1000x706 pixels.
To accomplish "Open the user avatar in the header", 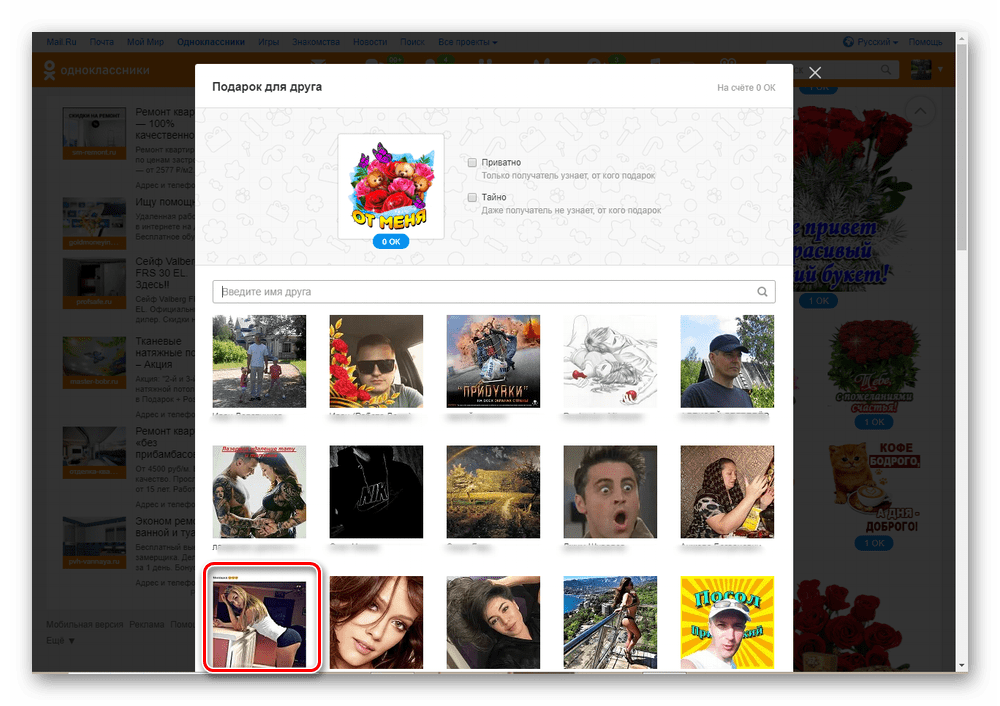I will click(921, 69).
